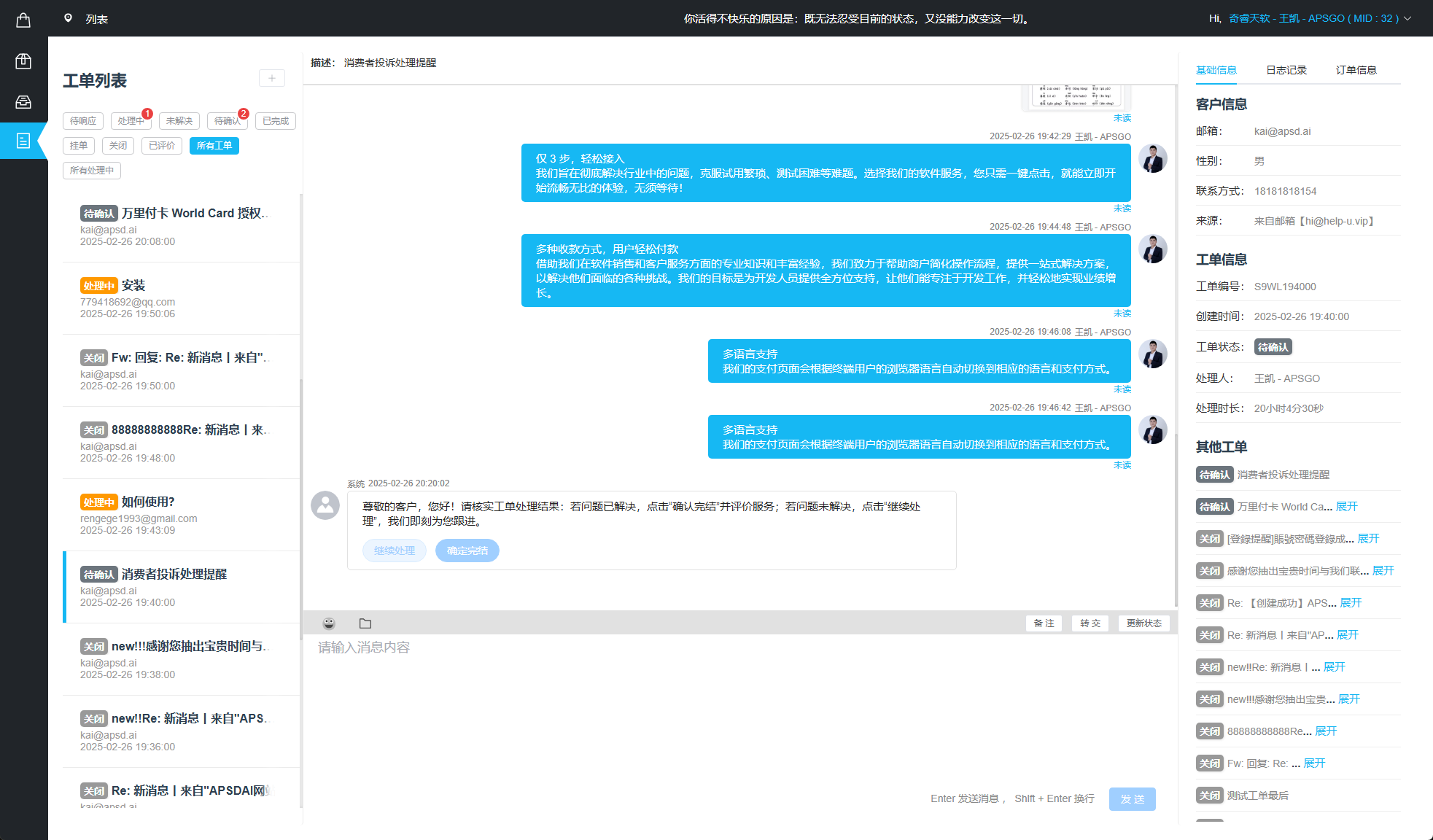Open the shopping bag icon in sidebar
The image size is (1433, 840).
(23, 20)
